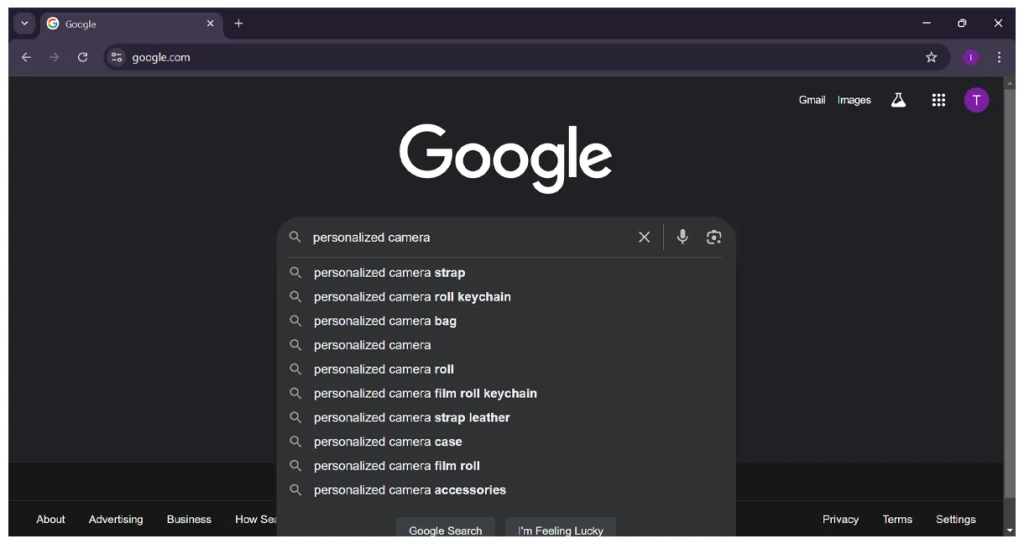This screenshot has height=544, width=1024.
Task: Open Google account T avatar
Action: [976, 100]
